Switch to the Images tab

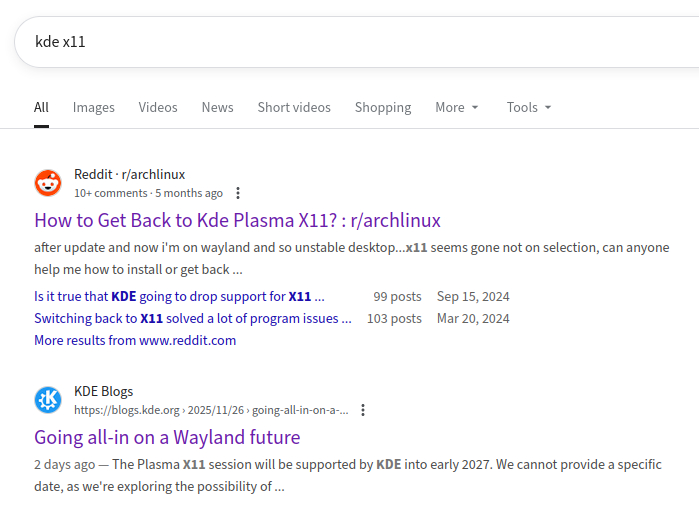click(x=93, y=107)
